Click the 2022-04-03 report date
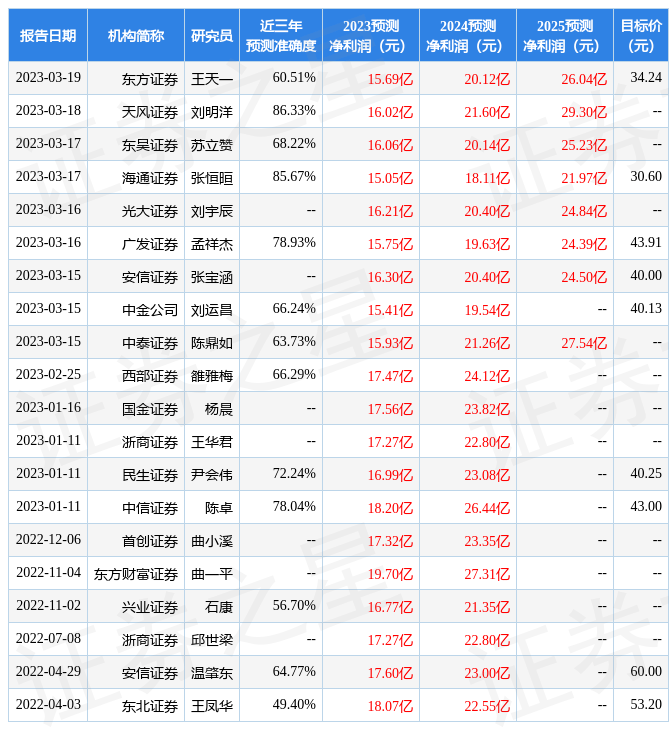This screenshot has width=669, height=730. [48, 705]
